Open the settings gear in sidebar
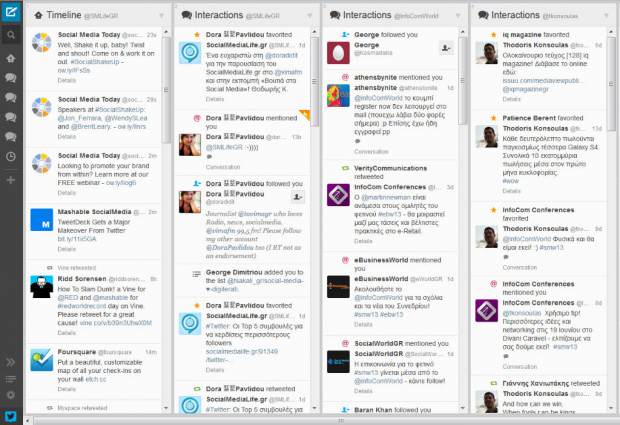 click(x=11, y=395)
